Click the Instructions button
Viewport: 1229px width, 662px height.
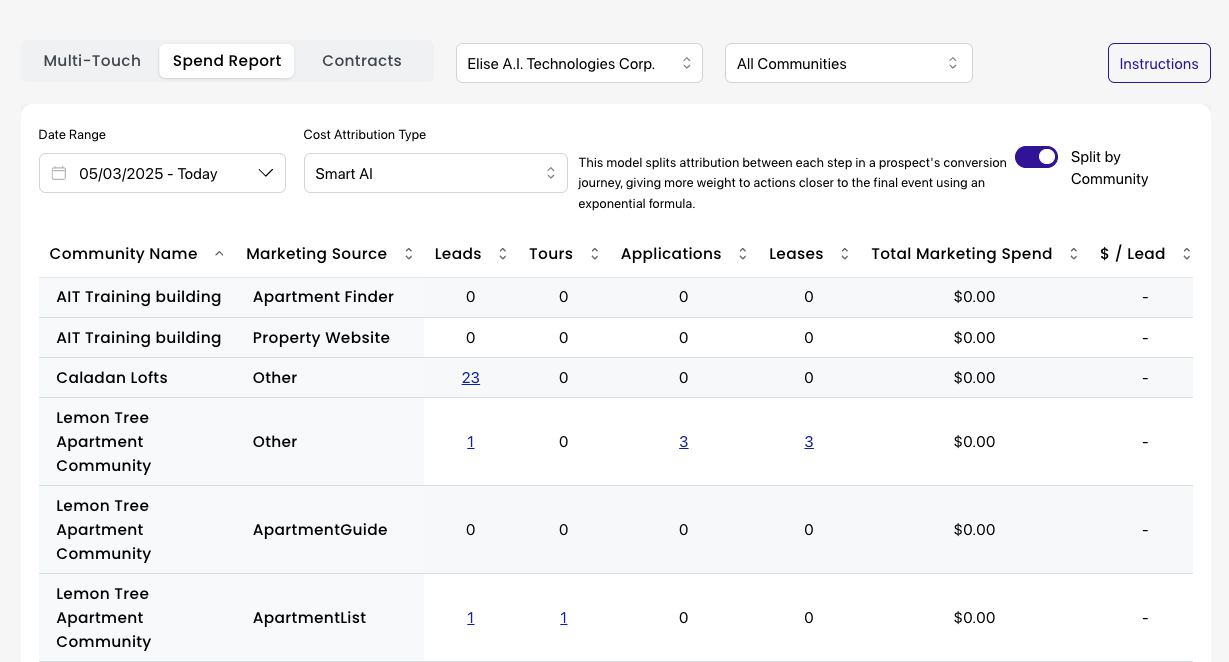point(1159,63)
